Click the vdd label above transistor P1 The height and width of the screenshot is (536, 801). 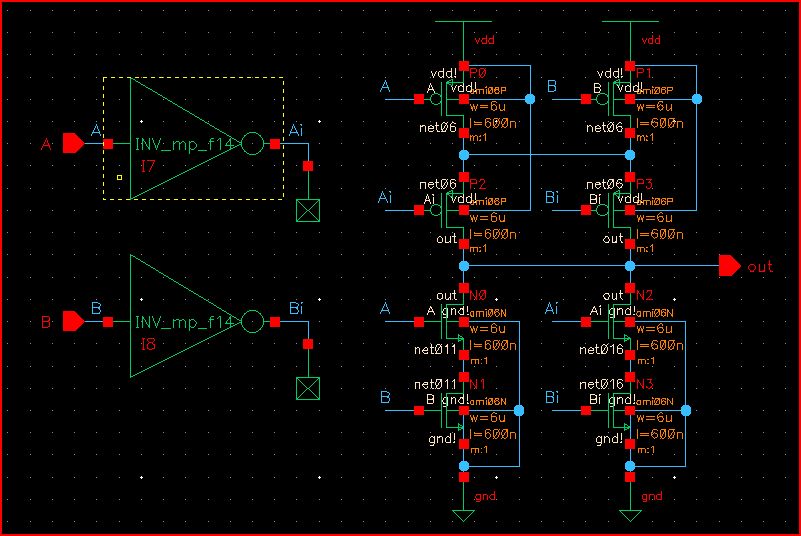pos(651,40)
